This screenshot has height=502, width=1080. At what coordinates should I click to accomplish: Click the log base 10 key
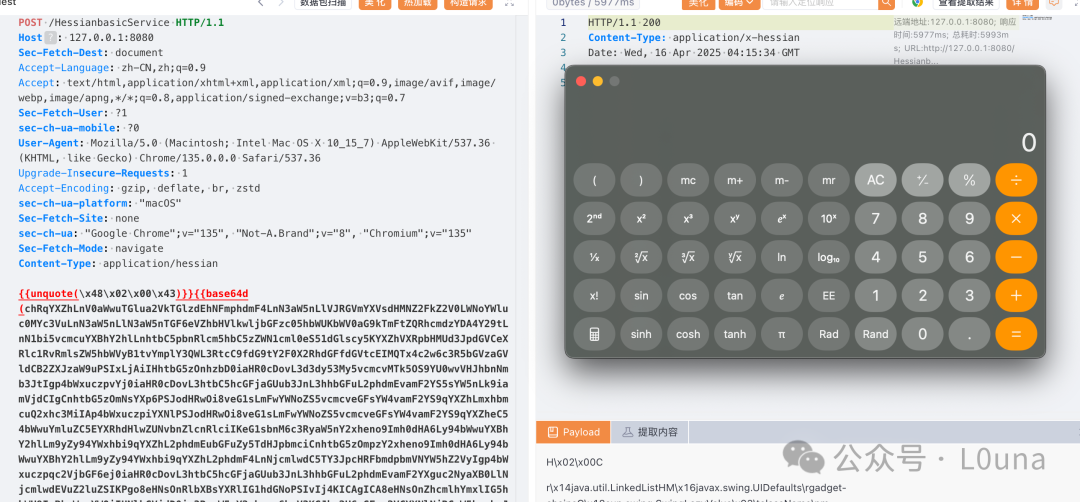click(829, 257)
